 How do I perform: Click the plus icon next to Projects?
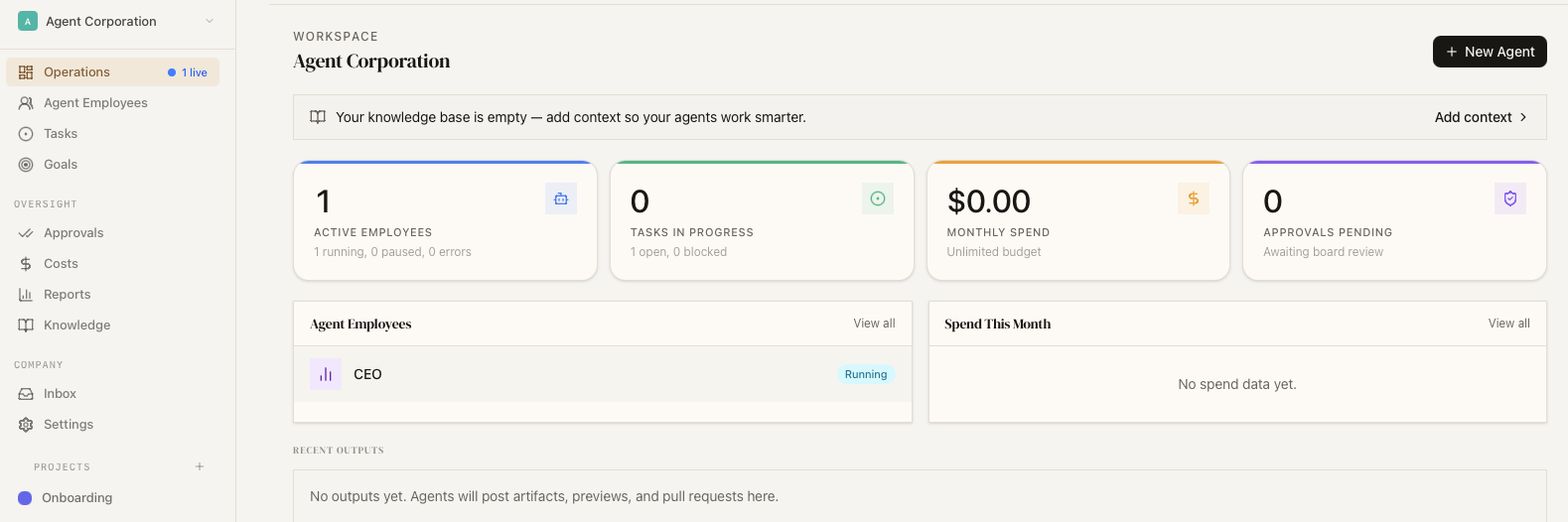200,466
